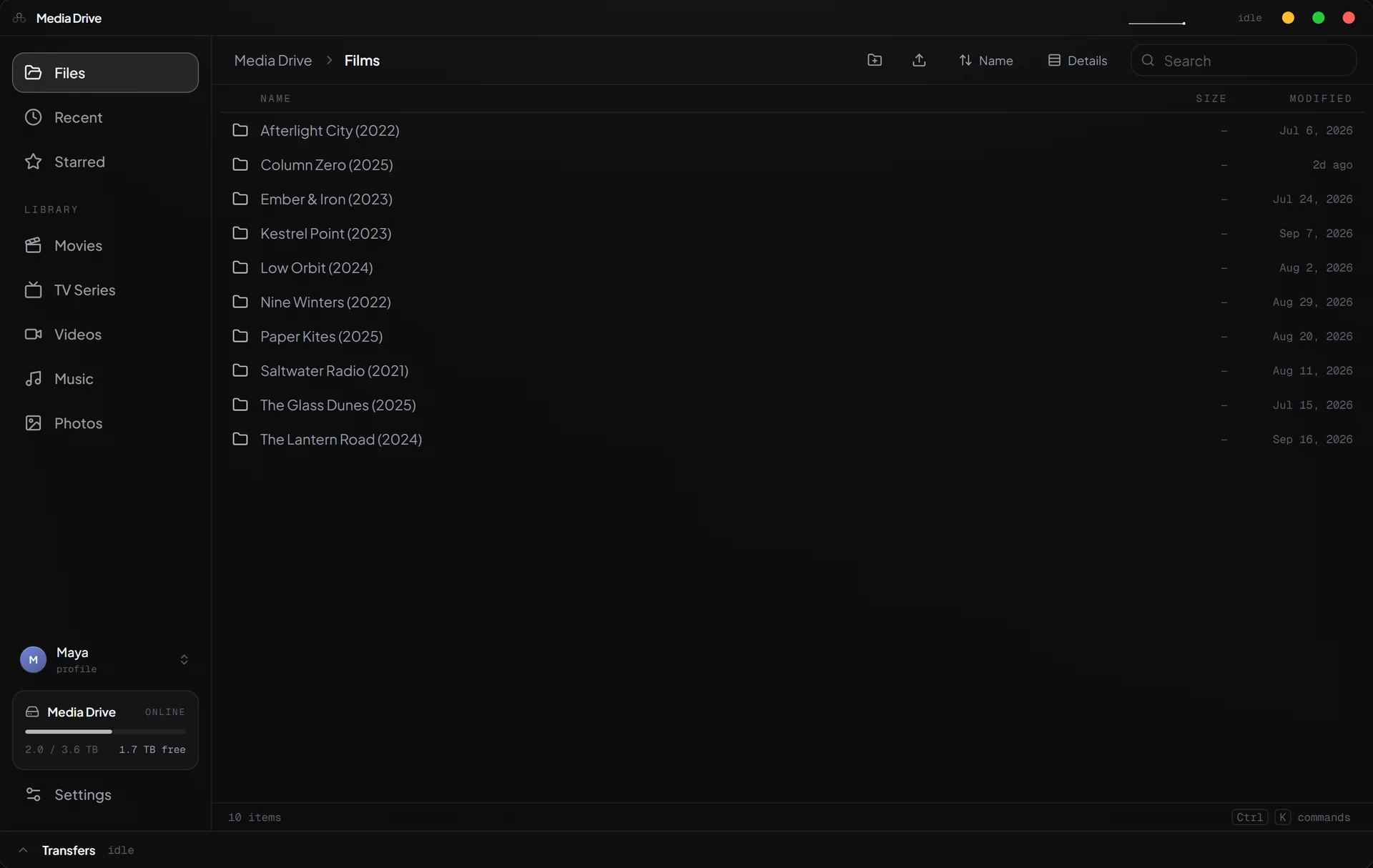1373x868 pixels.
Task: Expand the Transfers panel chevron
Action: [x=23, y=850]
